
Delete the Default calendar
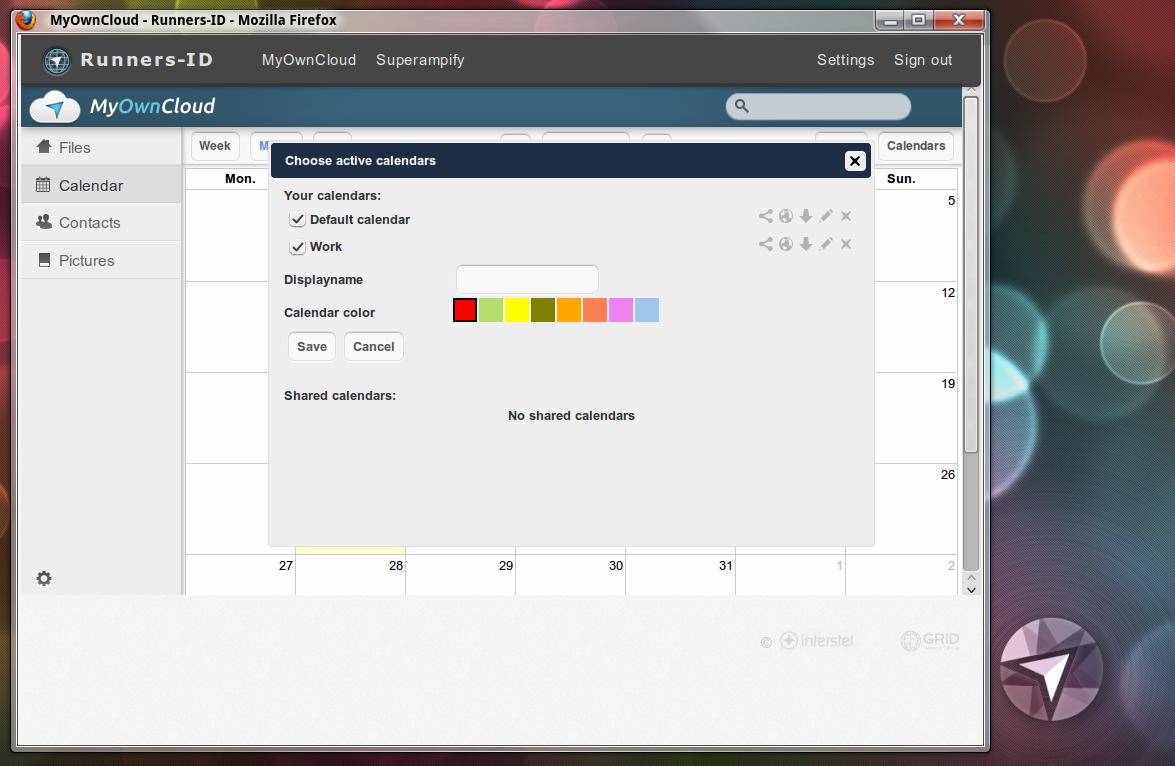point(846,217)
